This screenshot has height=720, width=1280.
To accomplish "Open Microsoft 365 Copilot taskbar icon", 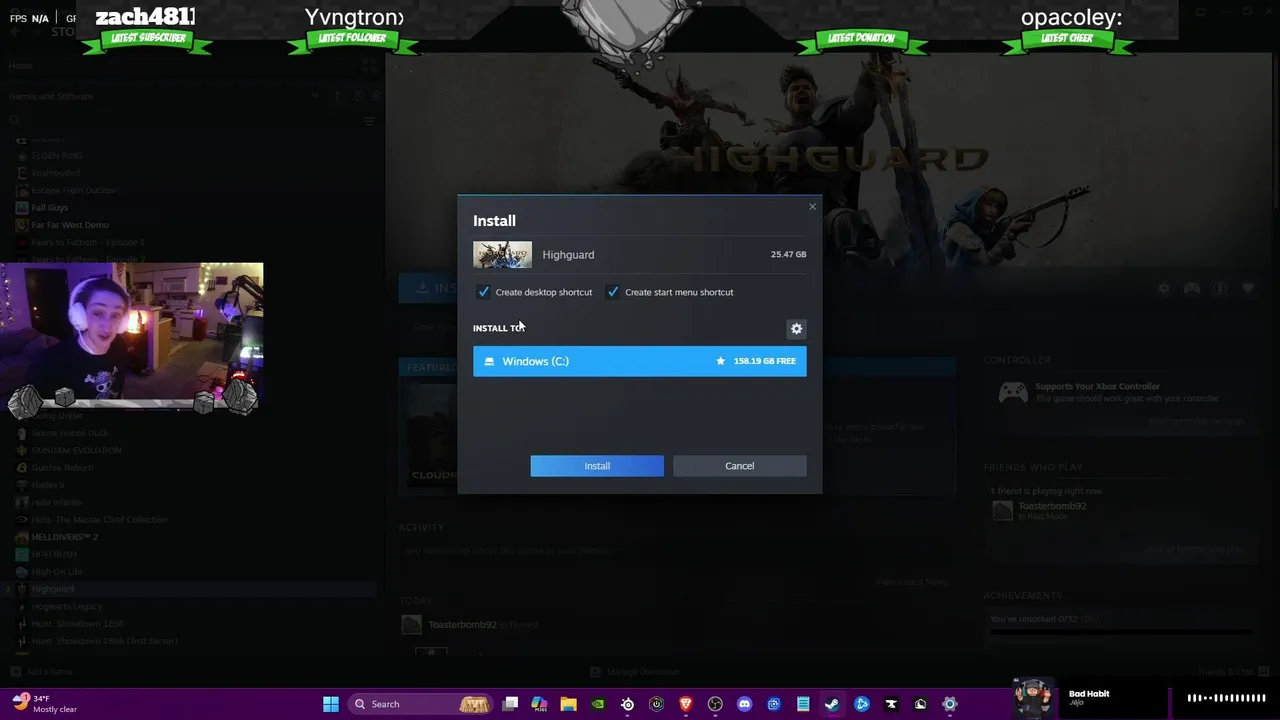I will [540, 704].
